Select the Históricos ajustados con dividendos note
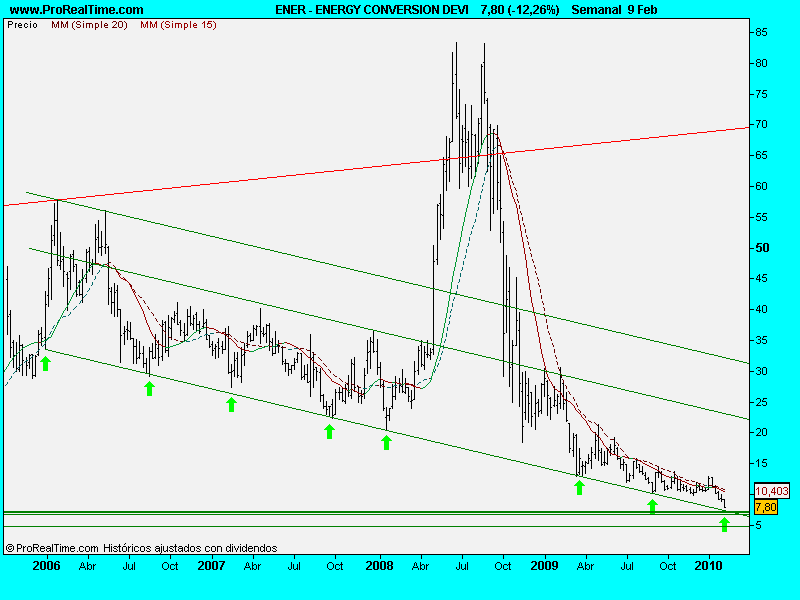Image resolution: width=800 pixels, height=600 pixels. click(190, 548)
